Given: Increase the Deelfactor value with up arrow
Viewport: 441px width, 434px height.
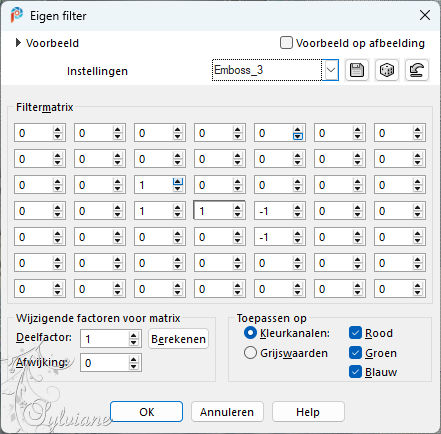Looking at the screenshot, I should coord(133,336).
